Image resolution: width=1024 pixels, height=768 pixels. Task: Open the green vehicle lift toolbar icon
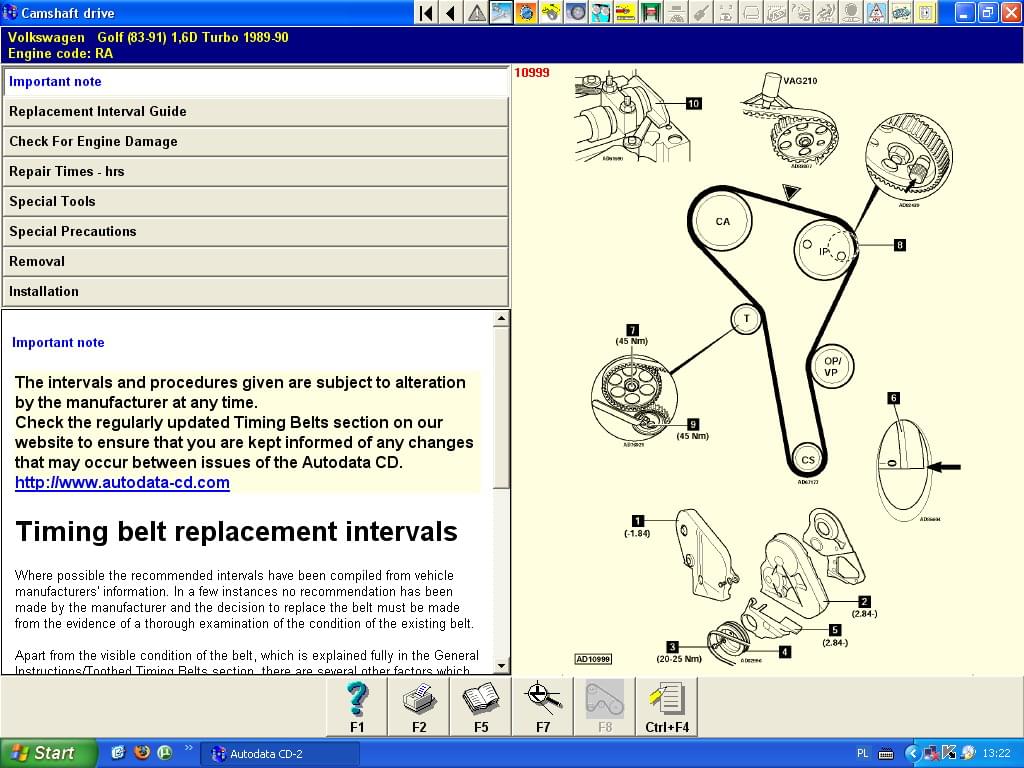click(650, 12)
